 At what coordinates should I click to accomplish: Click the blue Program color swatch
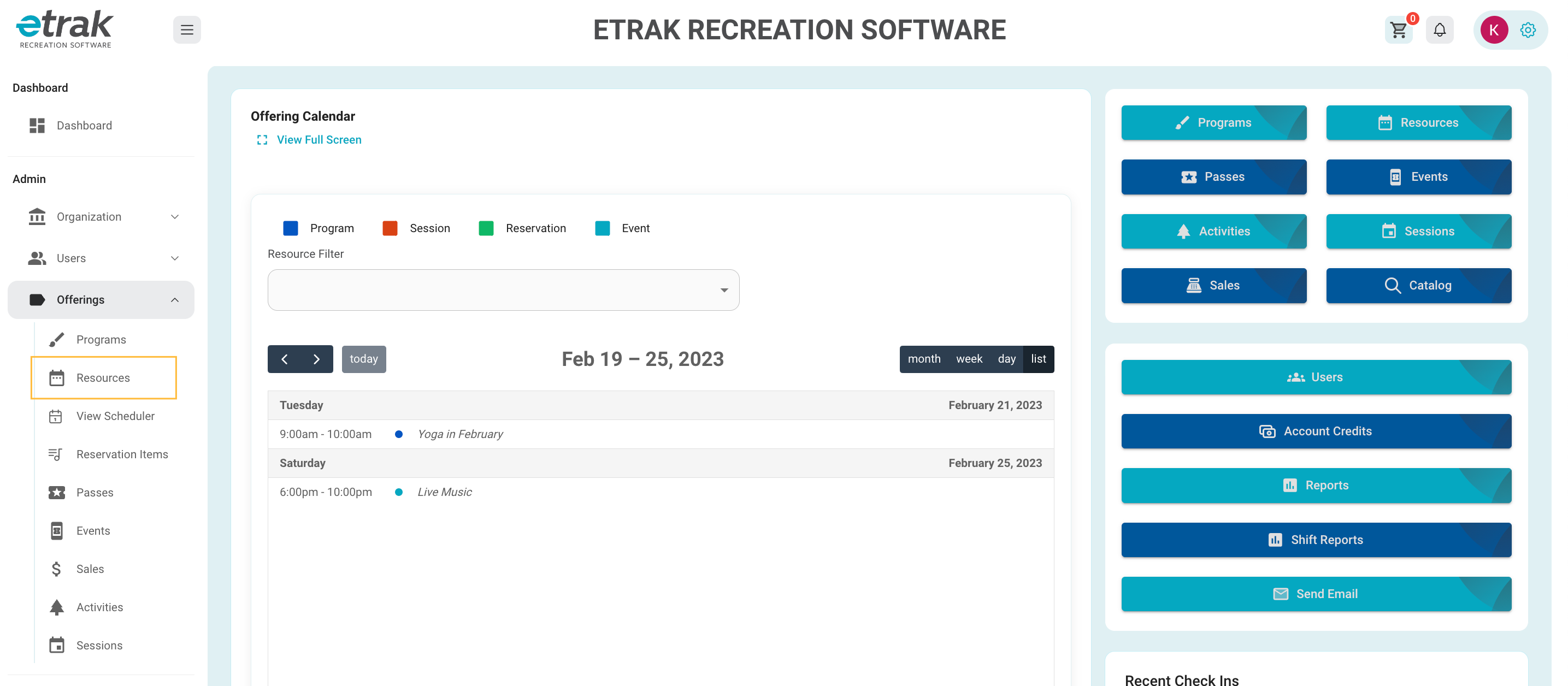coord(290,228)
